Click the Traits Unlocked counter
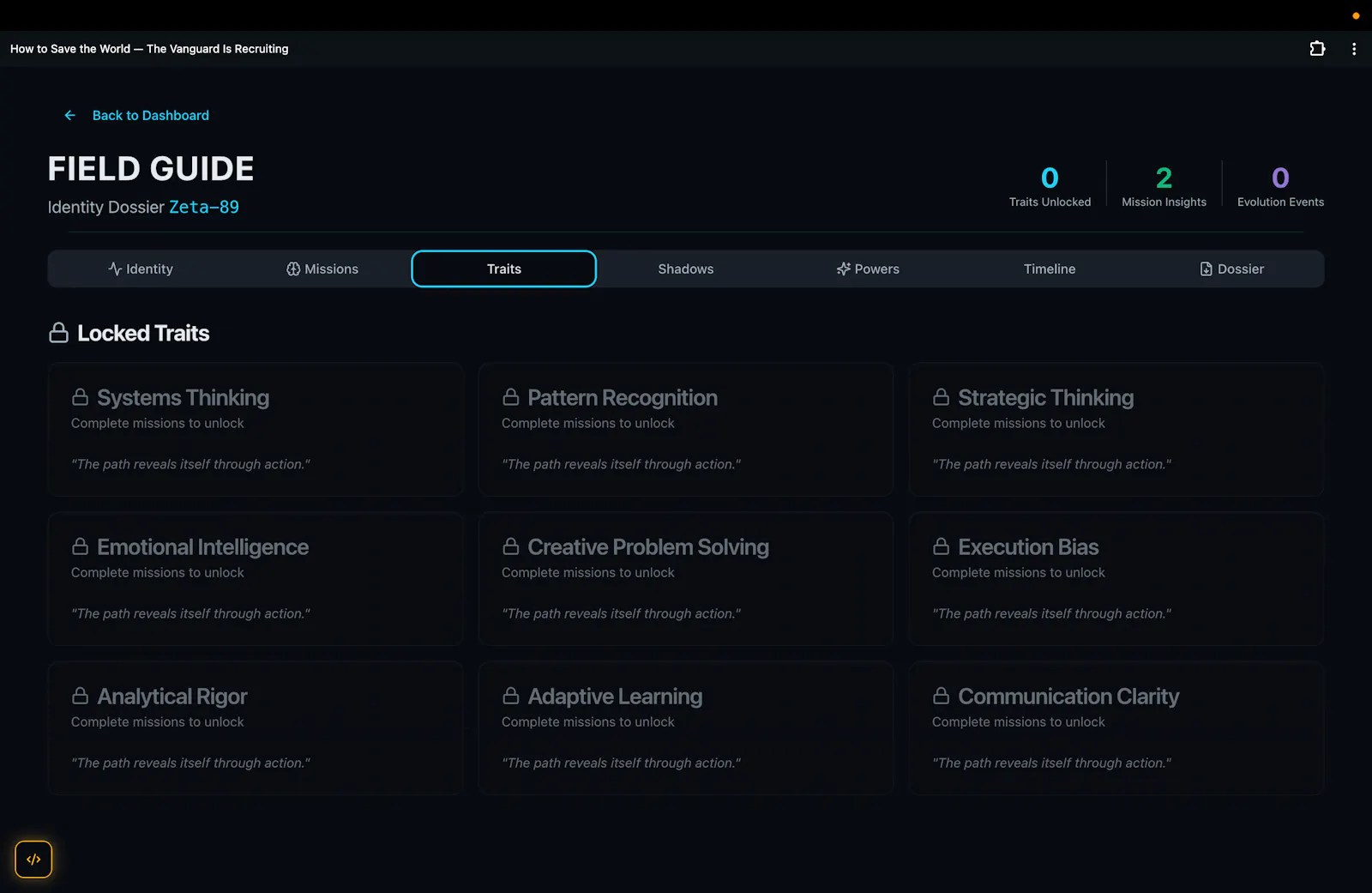The height and width of the screenshot is (893, 1372). [x=1050, y=186]
